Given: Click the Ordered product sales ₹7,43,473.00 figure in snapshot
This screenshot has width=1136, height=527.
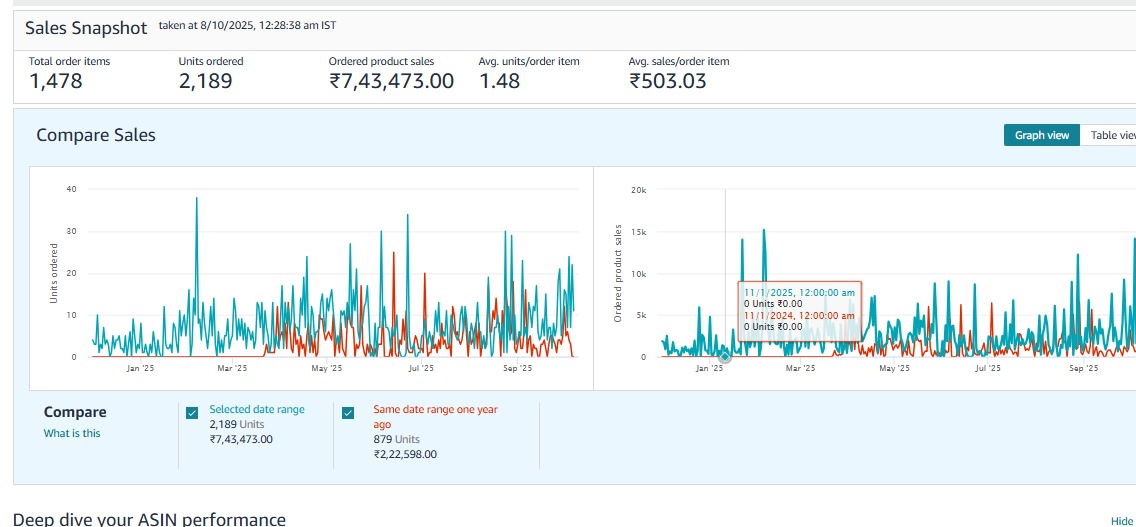Looking at the screenshot, I should point(391,82).
